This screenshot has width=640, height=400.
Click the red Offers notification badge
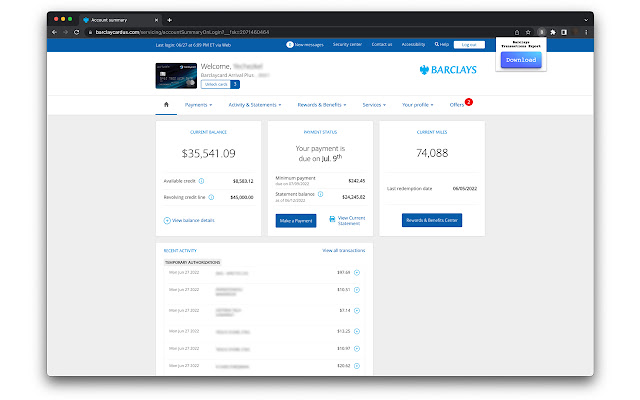tap(469, 102)
